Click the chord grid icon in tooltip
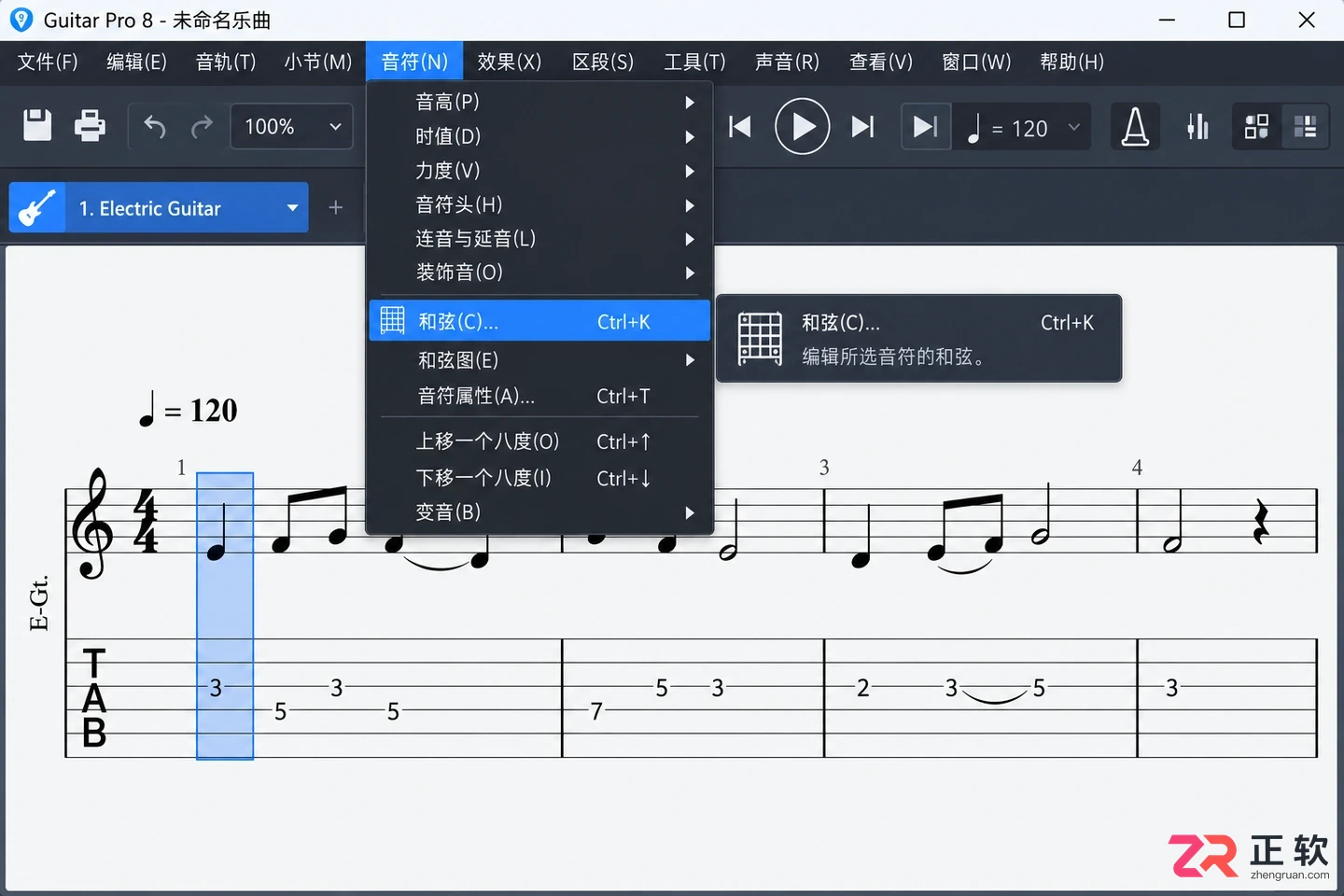This screenshot has width=1344, height=896. pyautogui.click(x=760, y=339)
